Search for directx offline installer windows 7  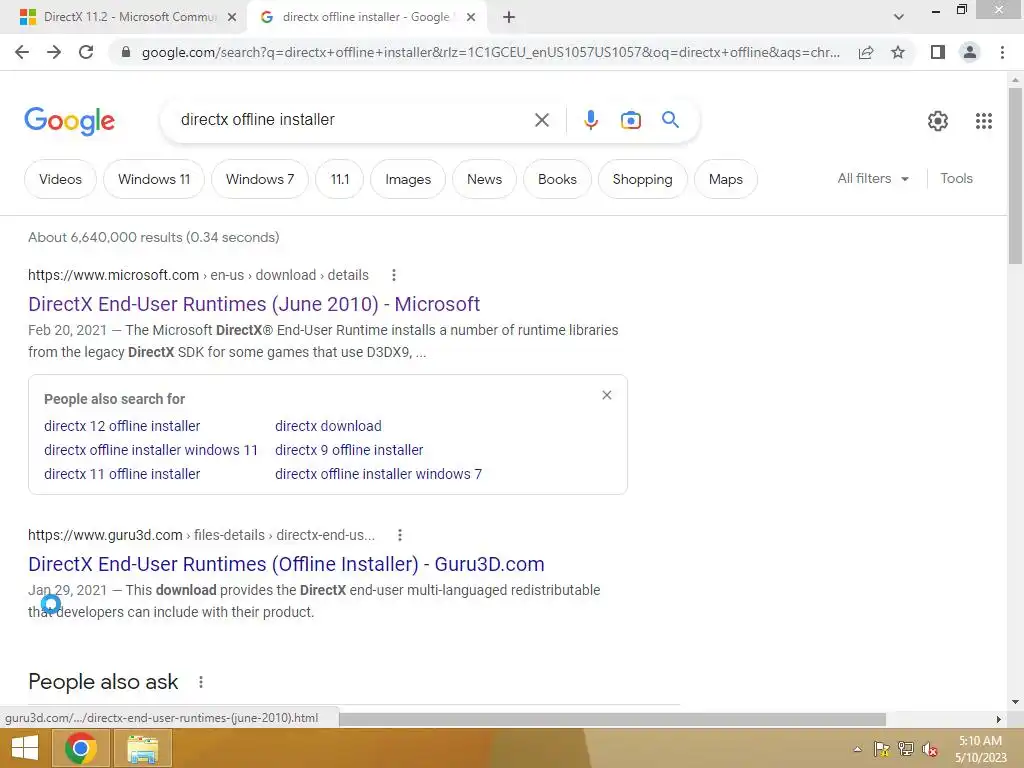379,474
